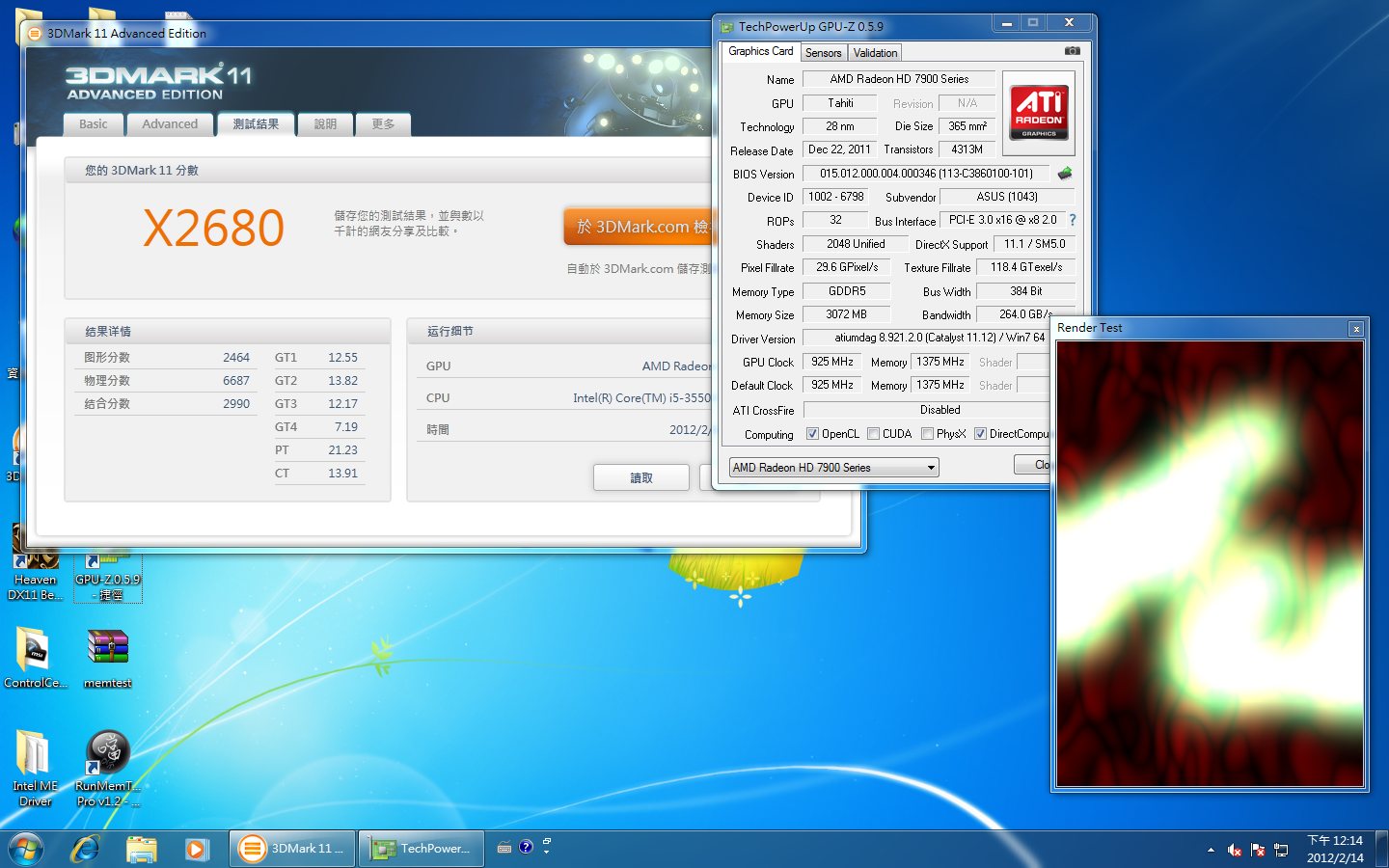Click the GPU-Z title bar icon
This screenshot has width=1389, height=868.
tap(727, 27)
